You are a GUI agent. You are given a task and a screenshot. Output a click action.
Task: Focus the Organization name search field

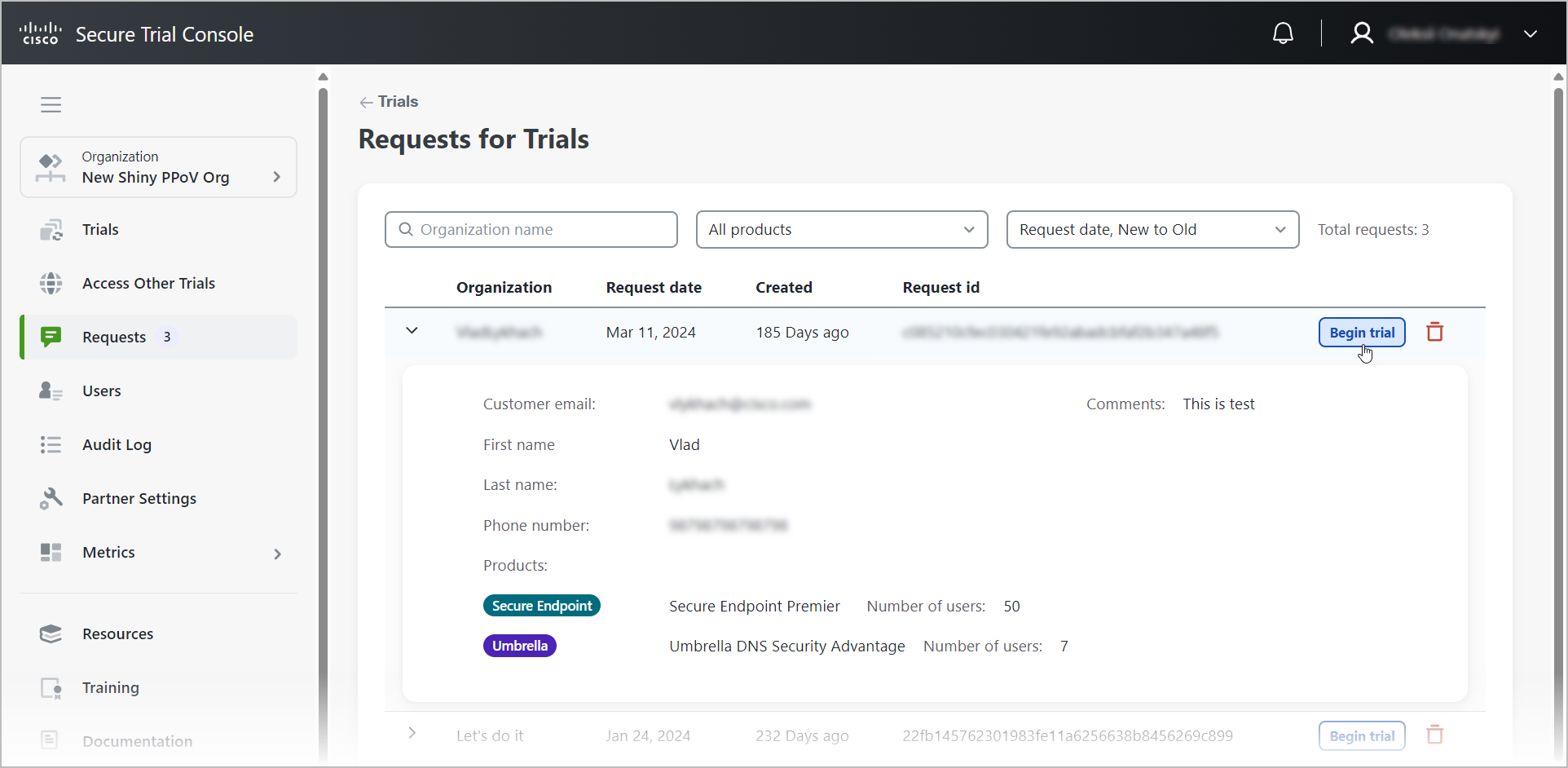point(531,230)
